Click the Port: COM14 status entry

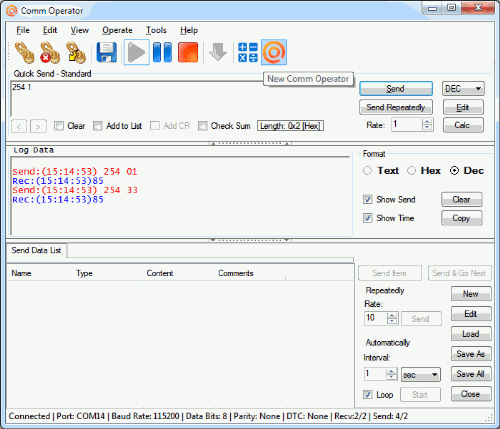81,416
